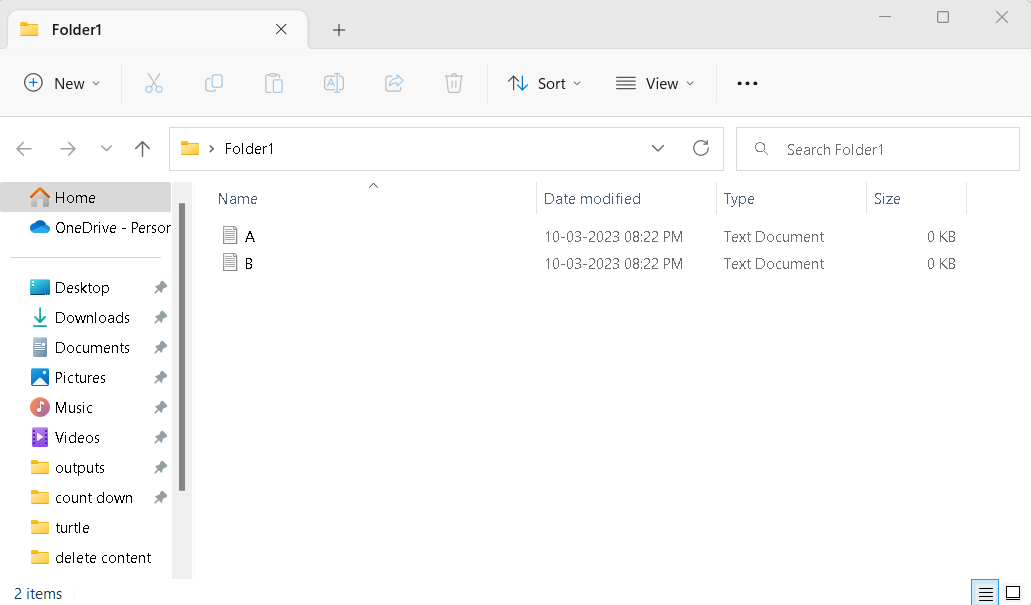Click the back navigation arrow
This screenshot has width=1031, height=605.
click(24, 148)
